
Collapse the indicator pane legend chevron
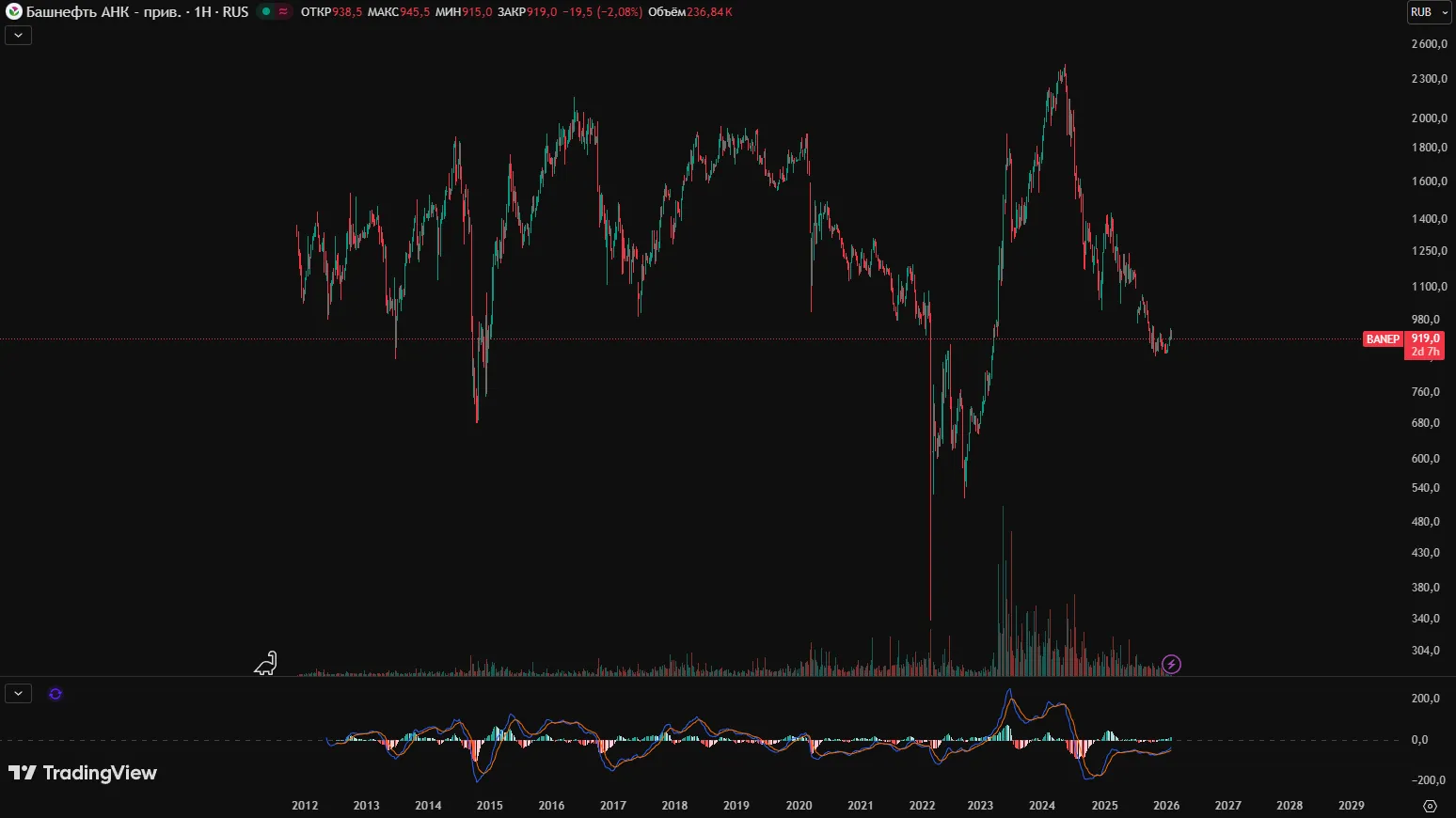[x=18, y=694]
